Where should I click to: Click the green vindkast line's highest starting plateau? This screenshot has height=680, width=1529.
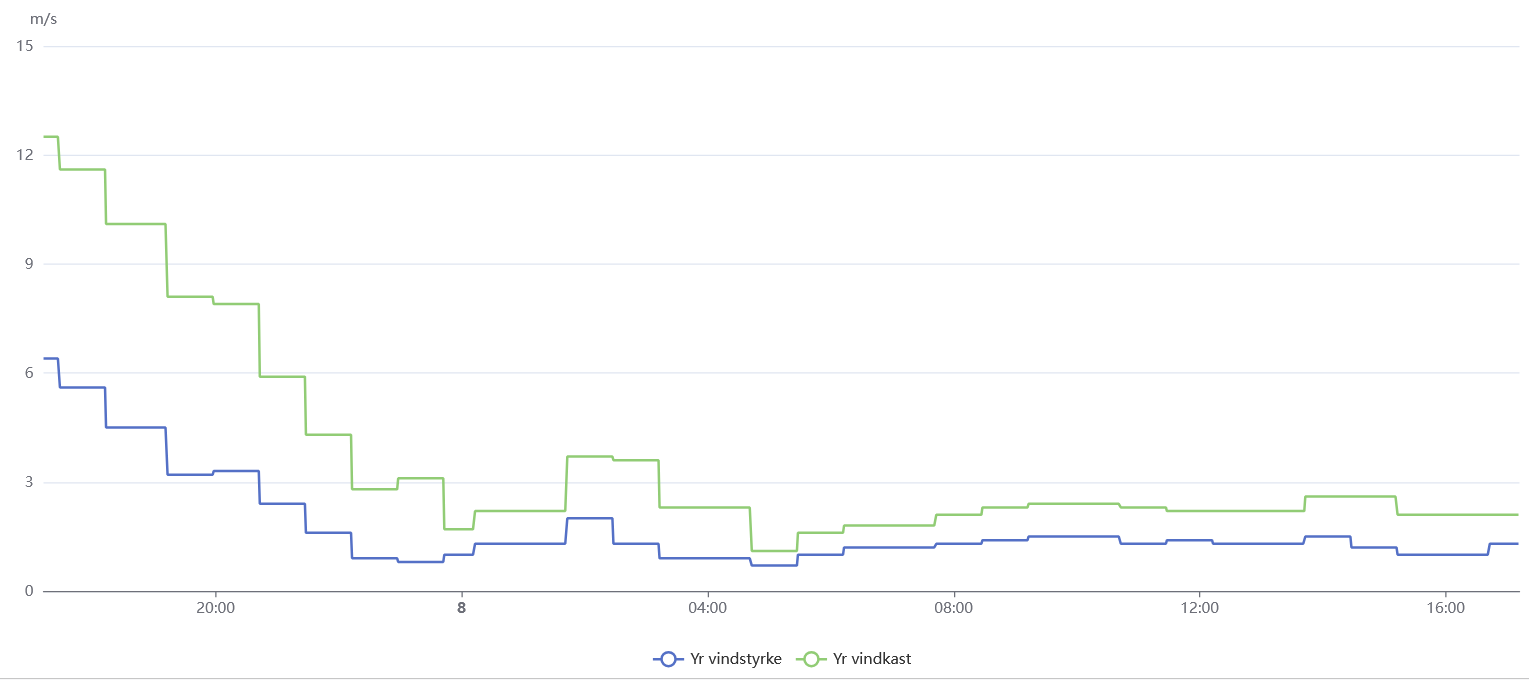(51, 136)
